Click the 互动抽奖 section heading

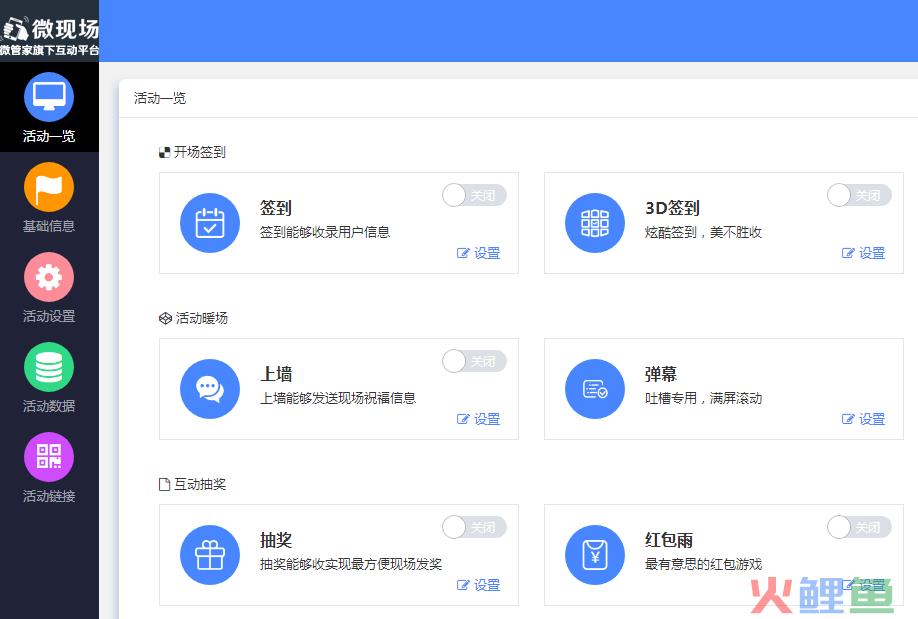coord(200,484)
